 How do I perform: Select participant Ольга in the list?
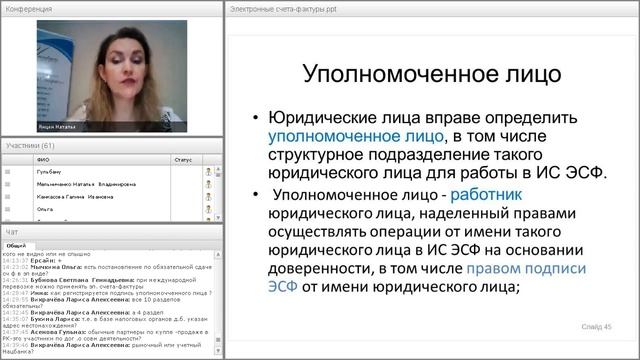coord(45,209)
